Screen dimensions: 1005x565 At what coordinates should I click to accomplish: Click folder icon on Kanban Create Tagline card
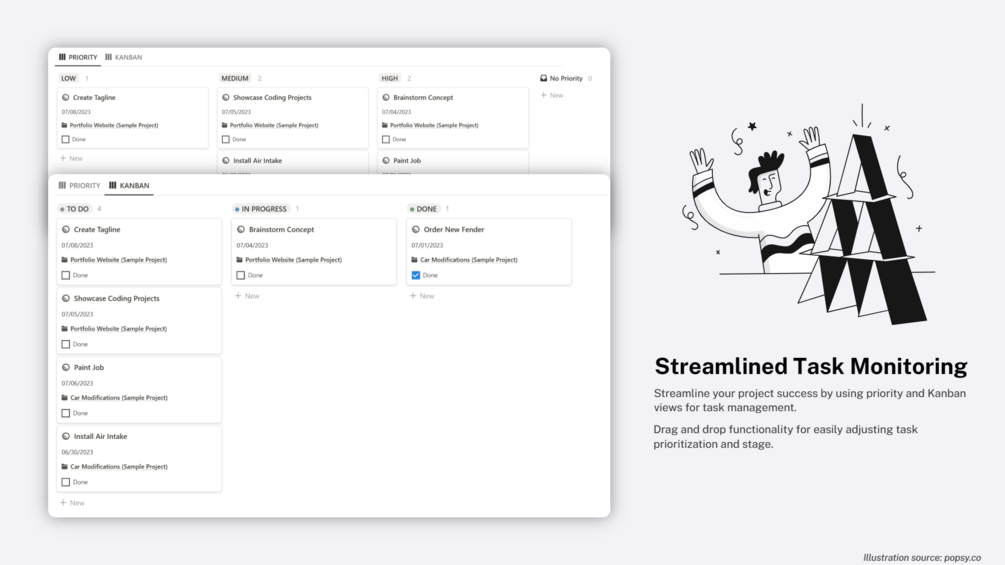[x=65, y=259]
